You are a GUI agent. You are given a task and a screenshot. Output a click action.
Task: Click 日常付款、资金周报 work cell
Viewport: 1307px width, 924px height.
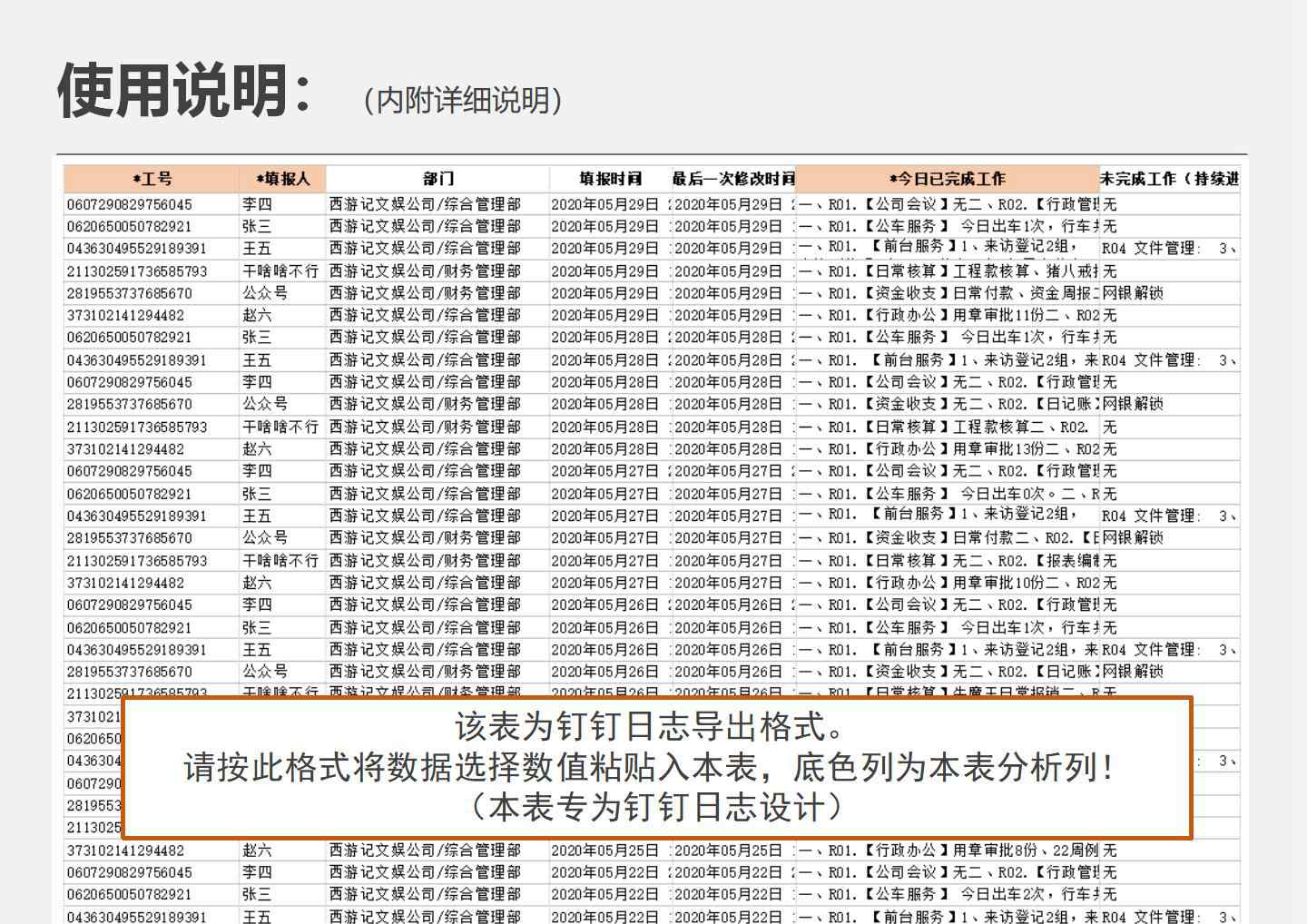click(x=947, y=292)
